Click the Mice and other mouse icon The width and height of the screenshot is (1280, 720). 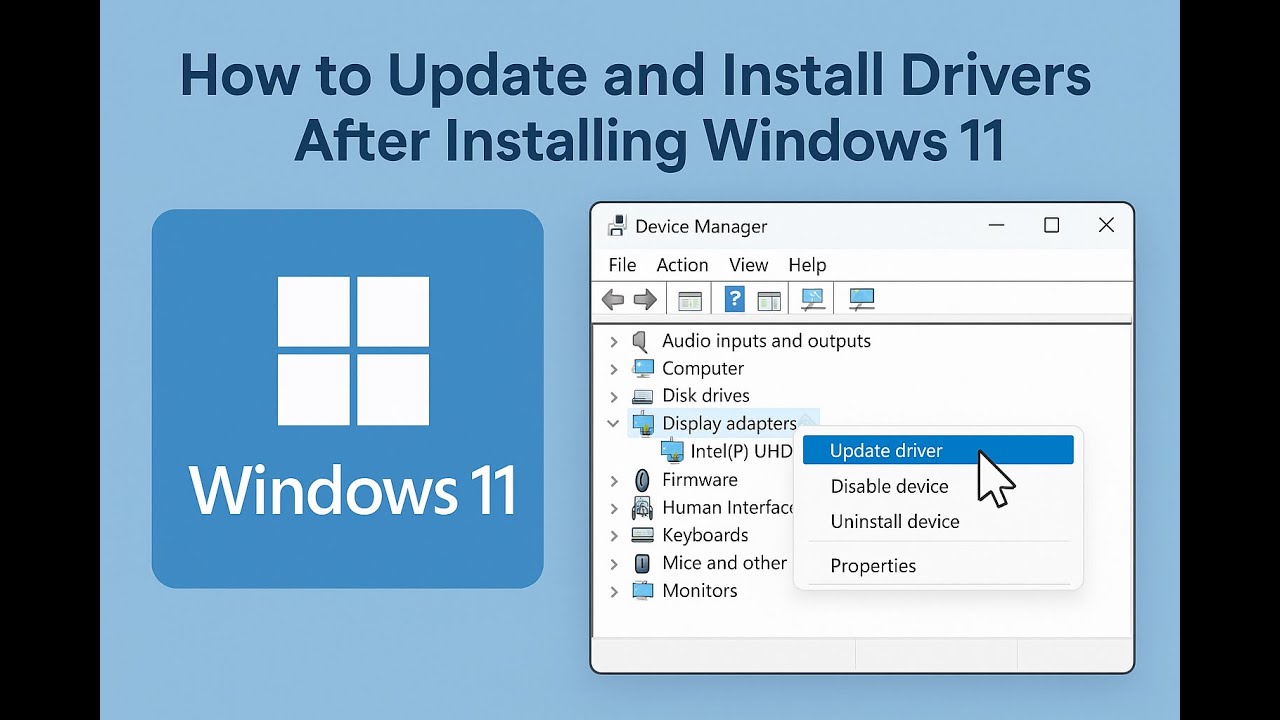point(642,563)
